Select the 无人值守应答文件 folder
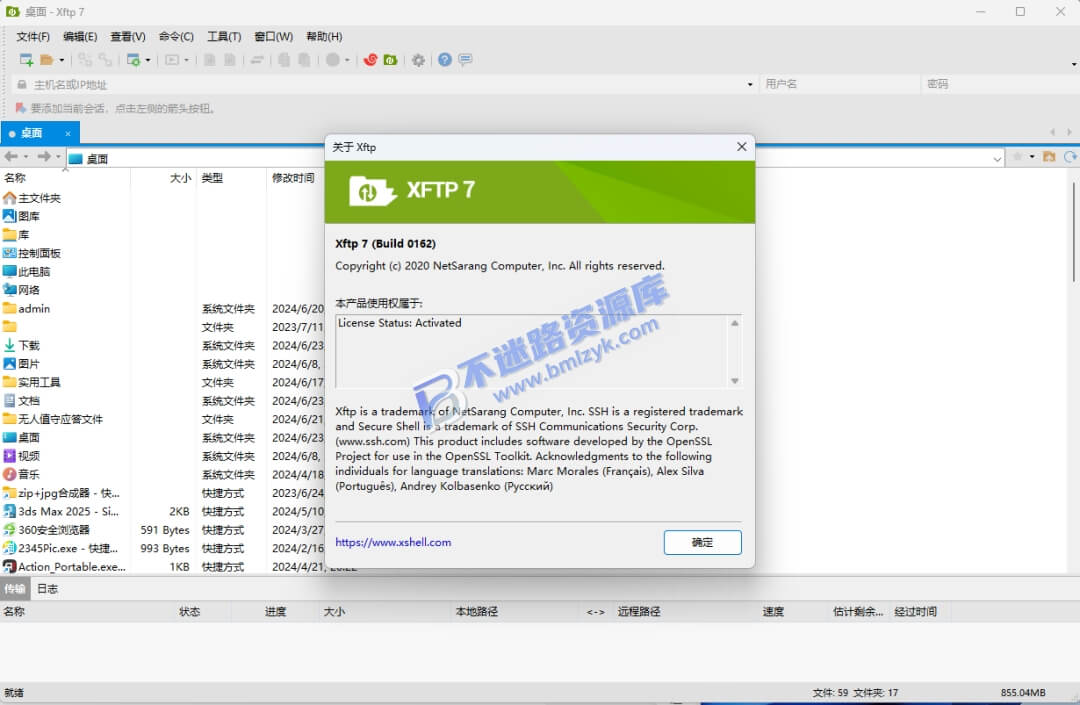 click(x=53, y=419)
